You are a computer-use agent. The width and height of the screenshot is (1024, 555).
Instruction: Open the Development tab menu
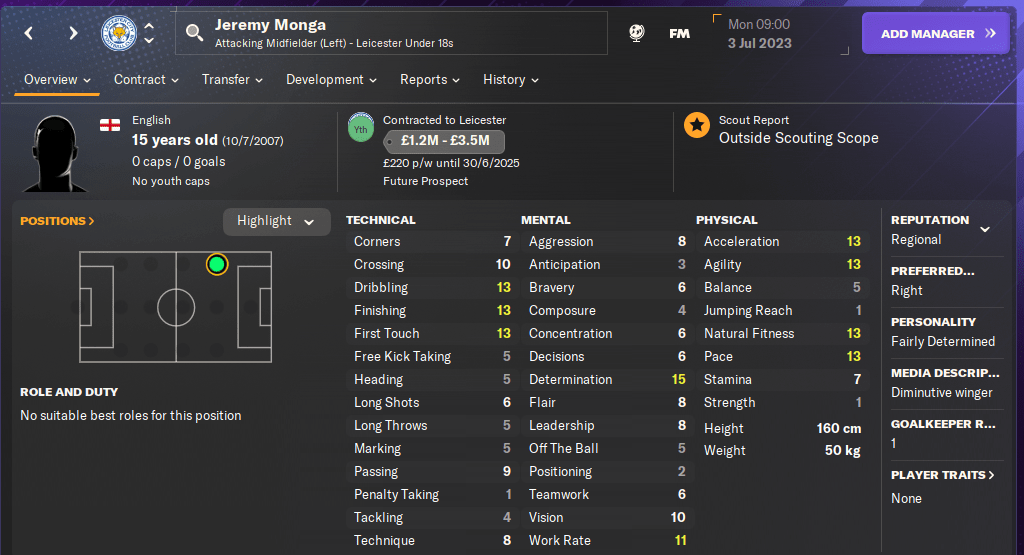tap(331, 80)
